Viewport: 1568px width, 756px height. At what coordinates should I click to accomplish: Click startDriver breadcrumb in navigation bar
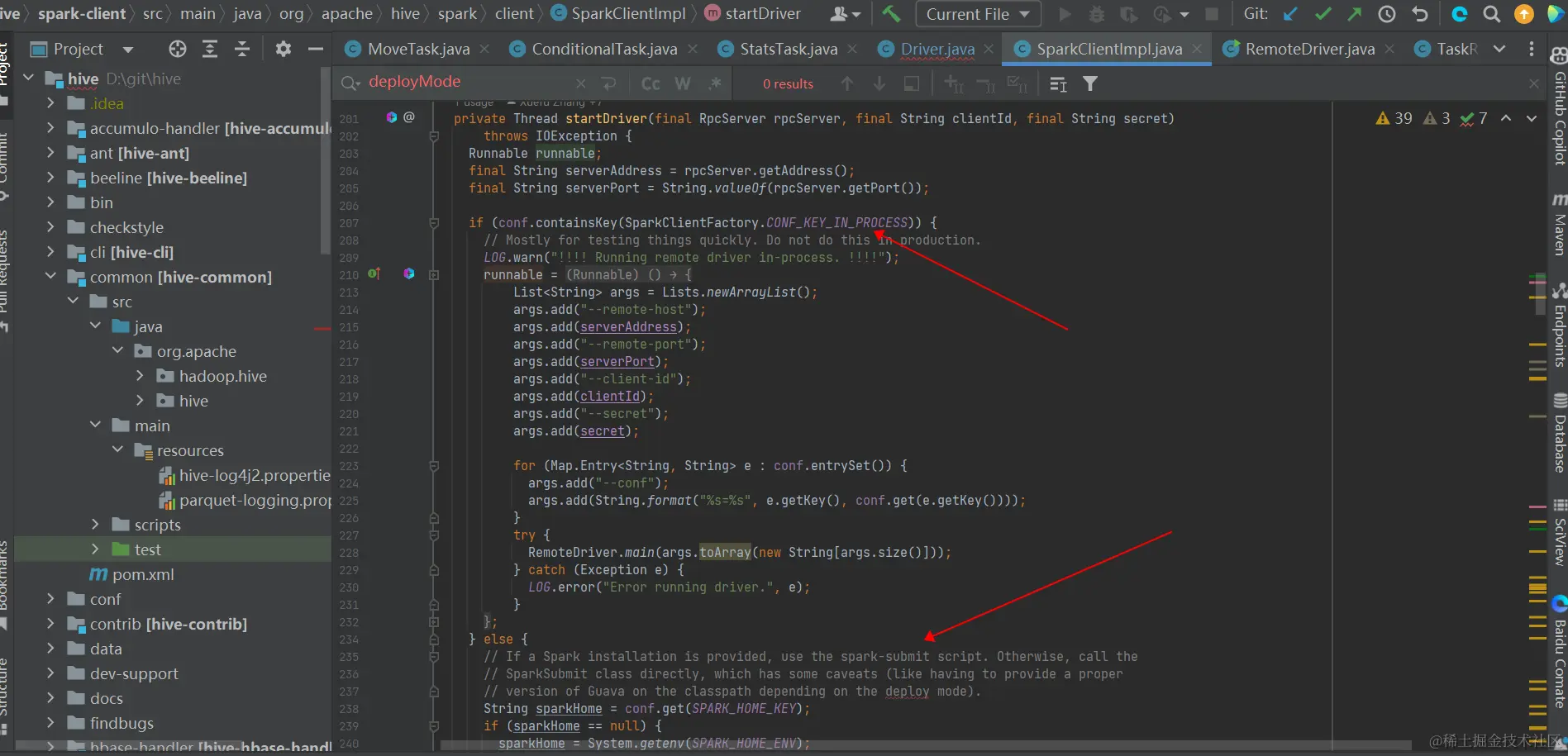click(753, 13)
